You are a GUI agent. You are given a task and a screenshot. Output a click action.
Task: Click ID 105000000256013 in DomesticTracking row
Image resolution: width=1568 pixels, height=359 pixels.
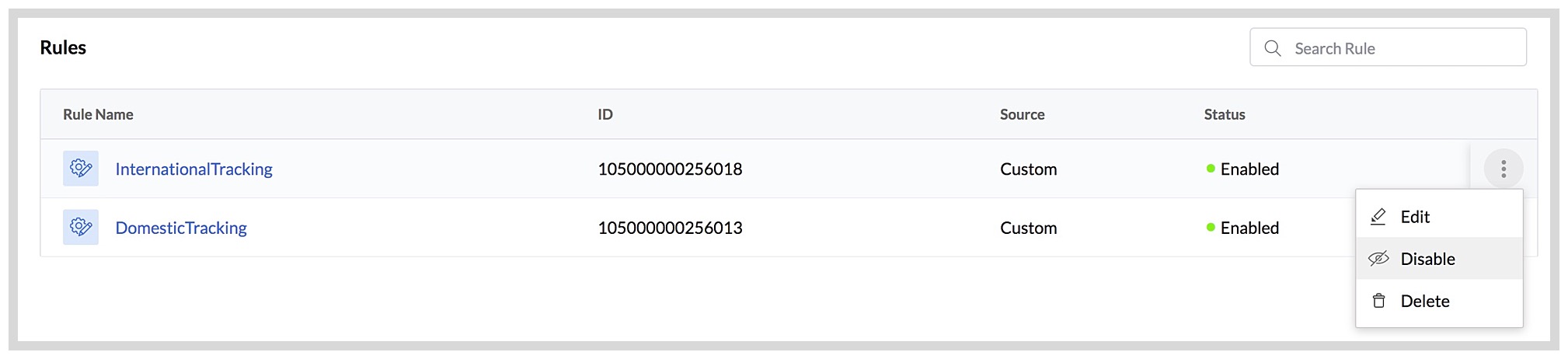click(670, 228)
